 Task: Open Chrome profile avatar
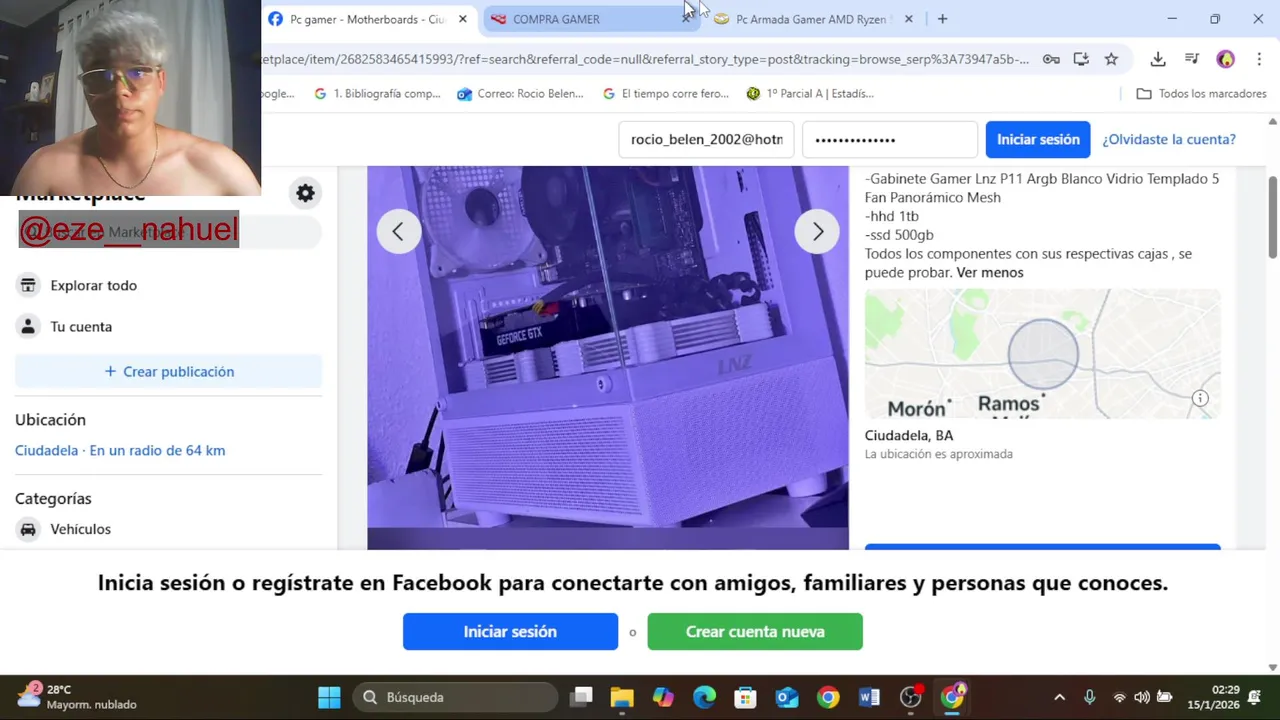click(1226, 59)
